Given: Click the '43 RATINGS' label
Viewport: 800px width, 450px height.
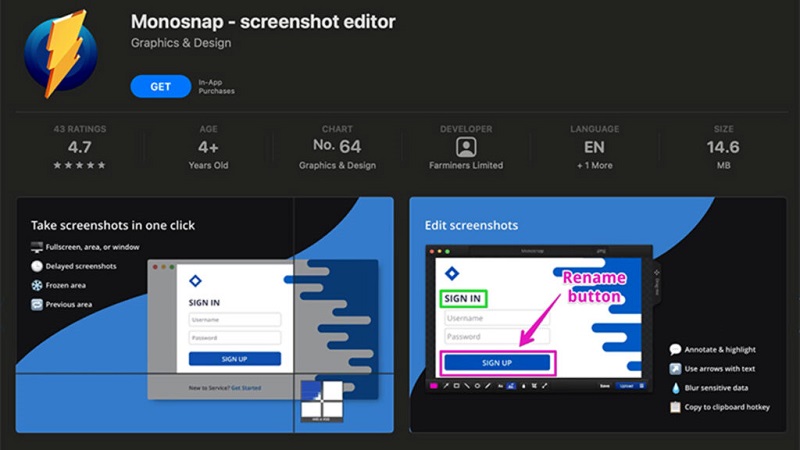Looking at the screenshot, I should pos(80,129).
